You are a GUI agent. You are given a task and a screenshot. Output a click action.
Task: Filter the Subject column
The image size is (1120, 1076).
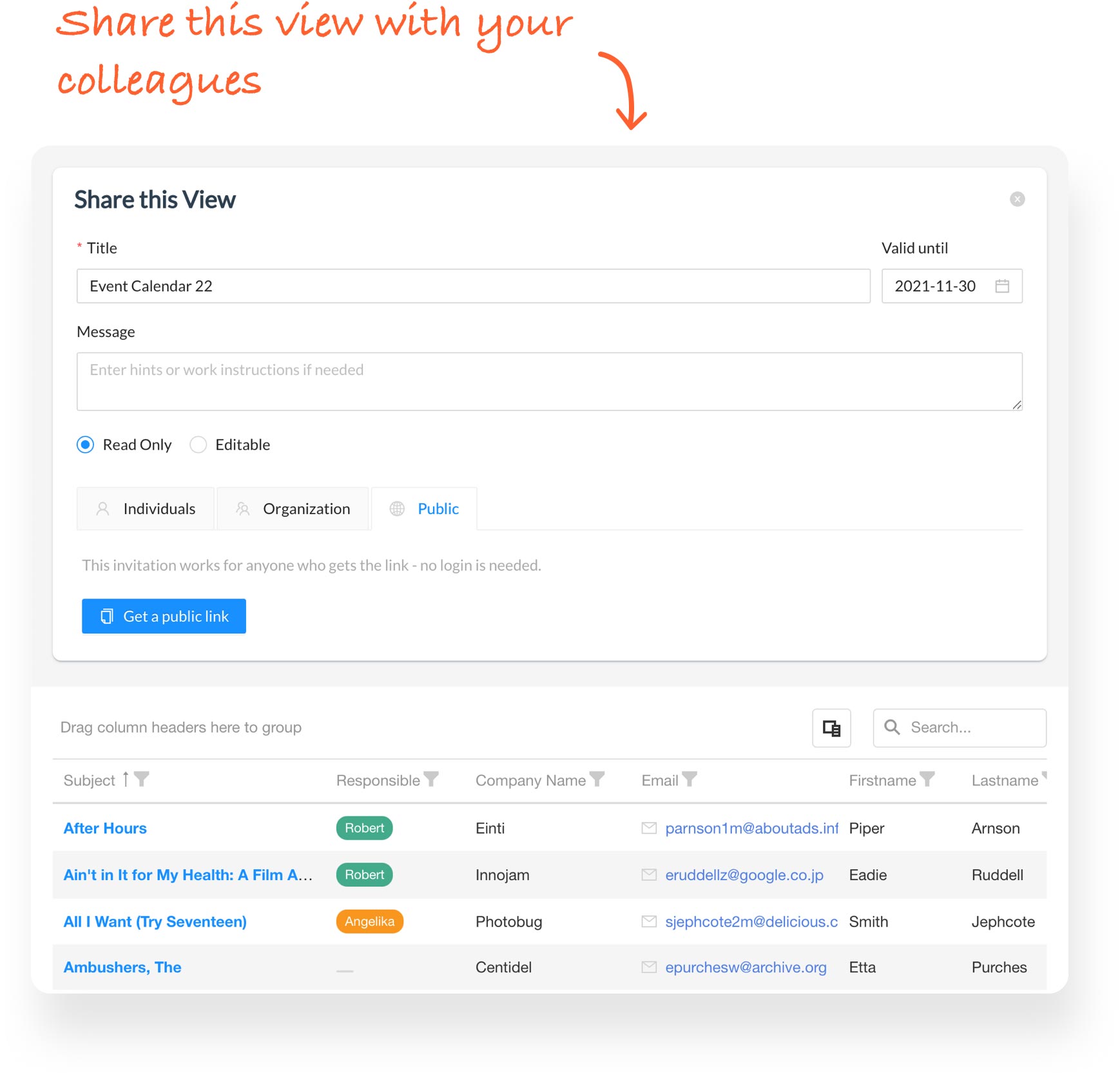pyautogui.click(x=142, y=780)
